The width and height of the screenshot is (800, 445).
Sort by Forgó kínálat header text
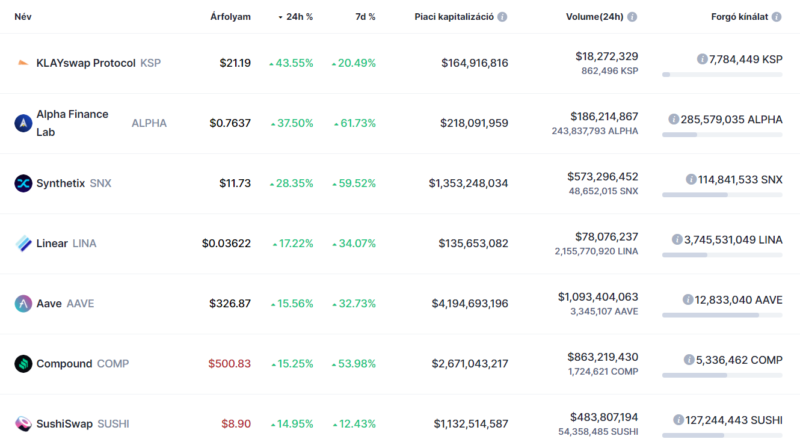[x=739, y=17]
